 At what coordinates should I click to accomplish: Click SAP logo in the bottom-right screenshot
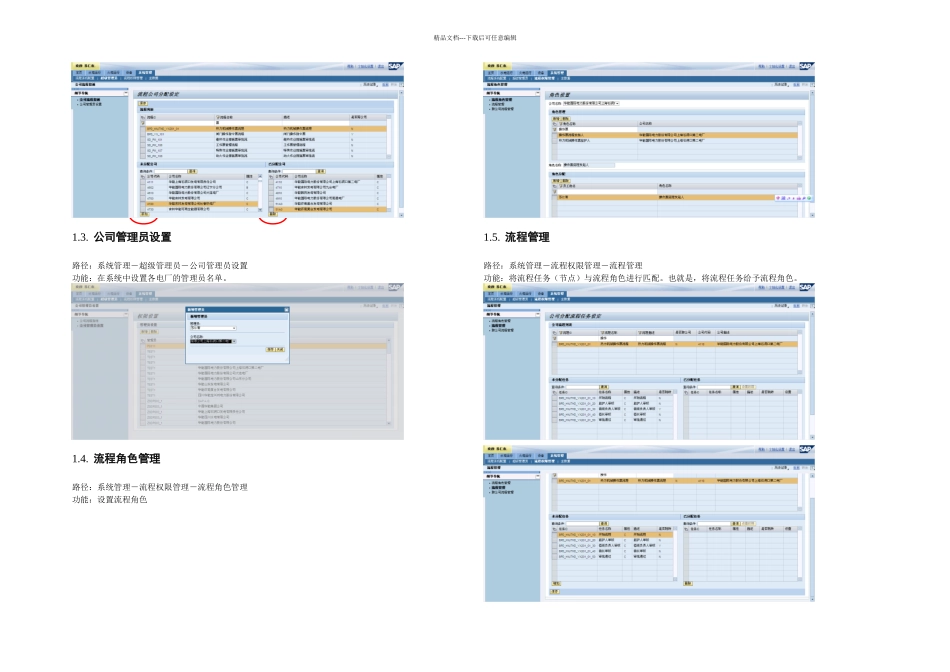[x=806, y=449]
